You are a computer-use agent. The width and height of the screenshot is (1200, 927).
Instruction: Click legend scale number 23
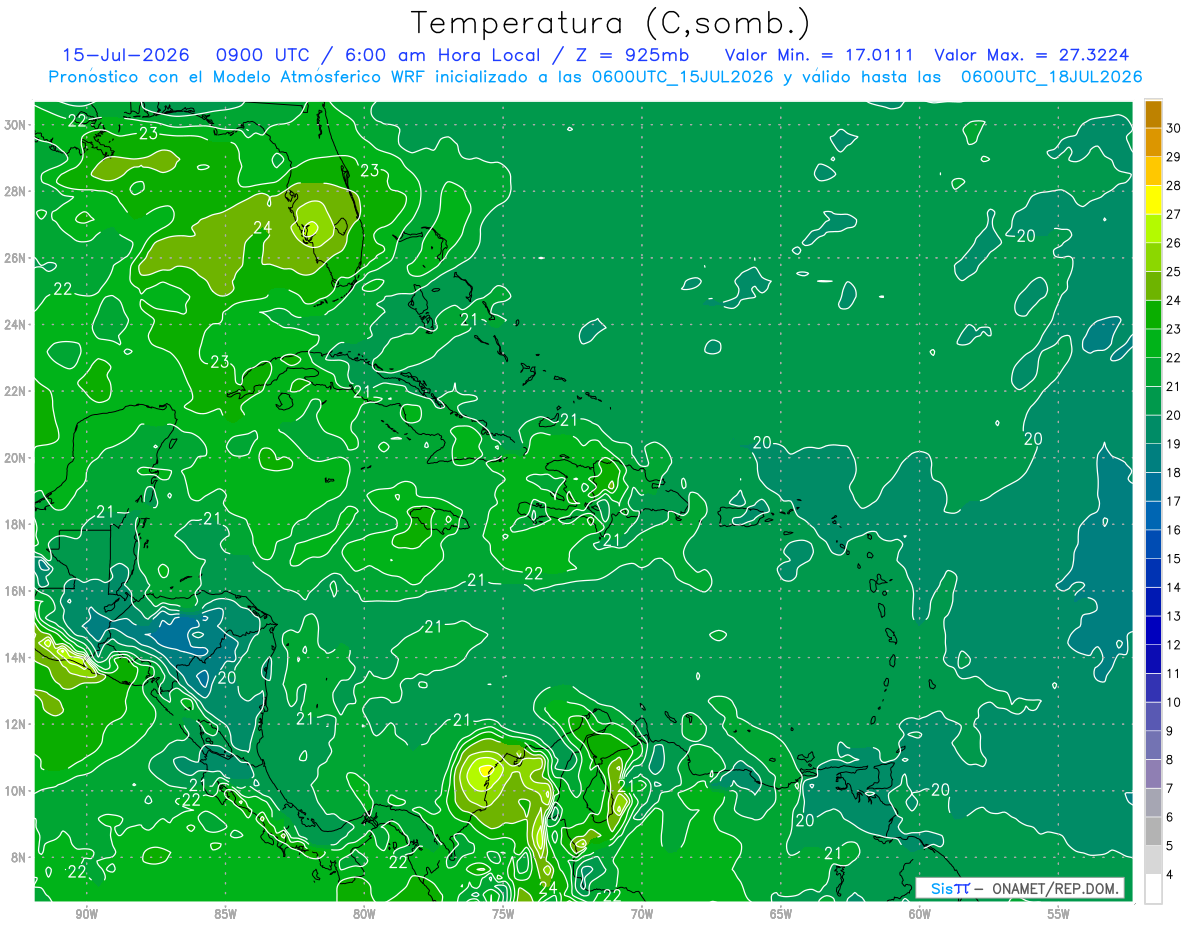(x=1174, y=329)
